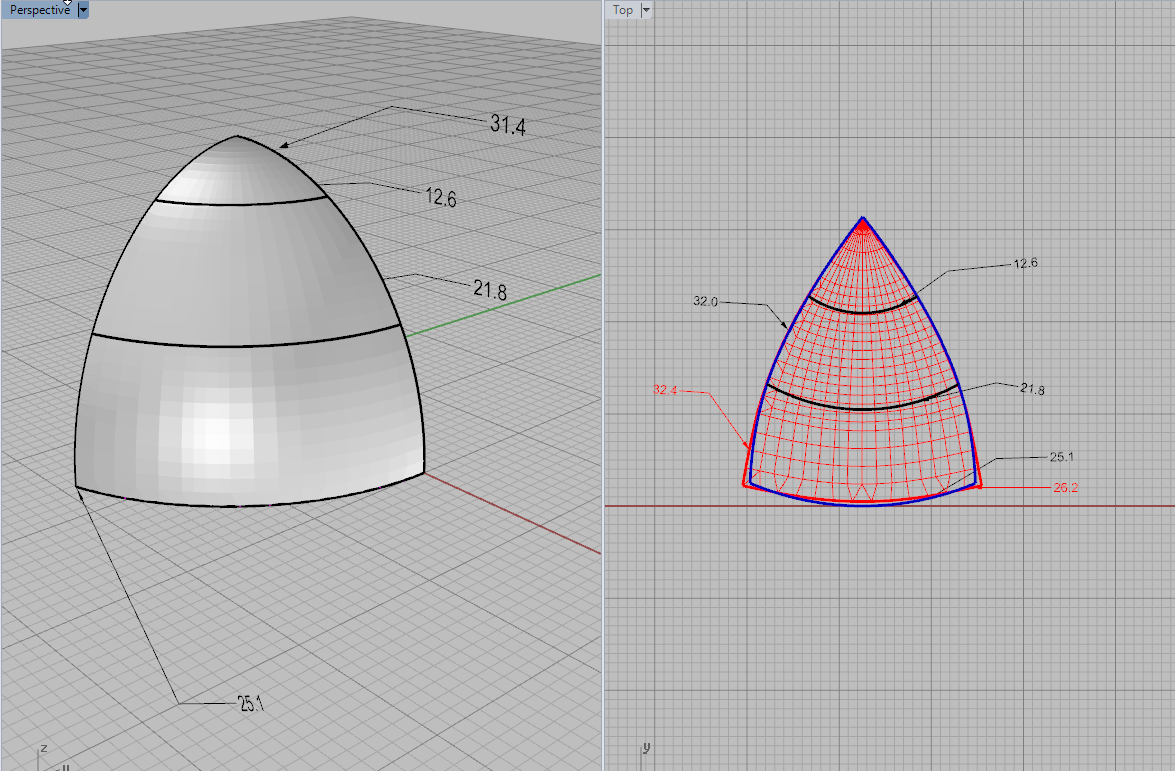Select the 21.8 annotation in Top view
The width and height of the screenshot is (1175, 771).
pyautogui.click(x=1033, y=389)
